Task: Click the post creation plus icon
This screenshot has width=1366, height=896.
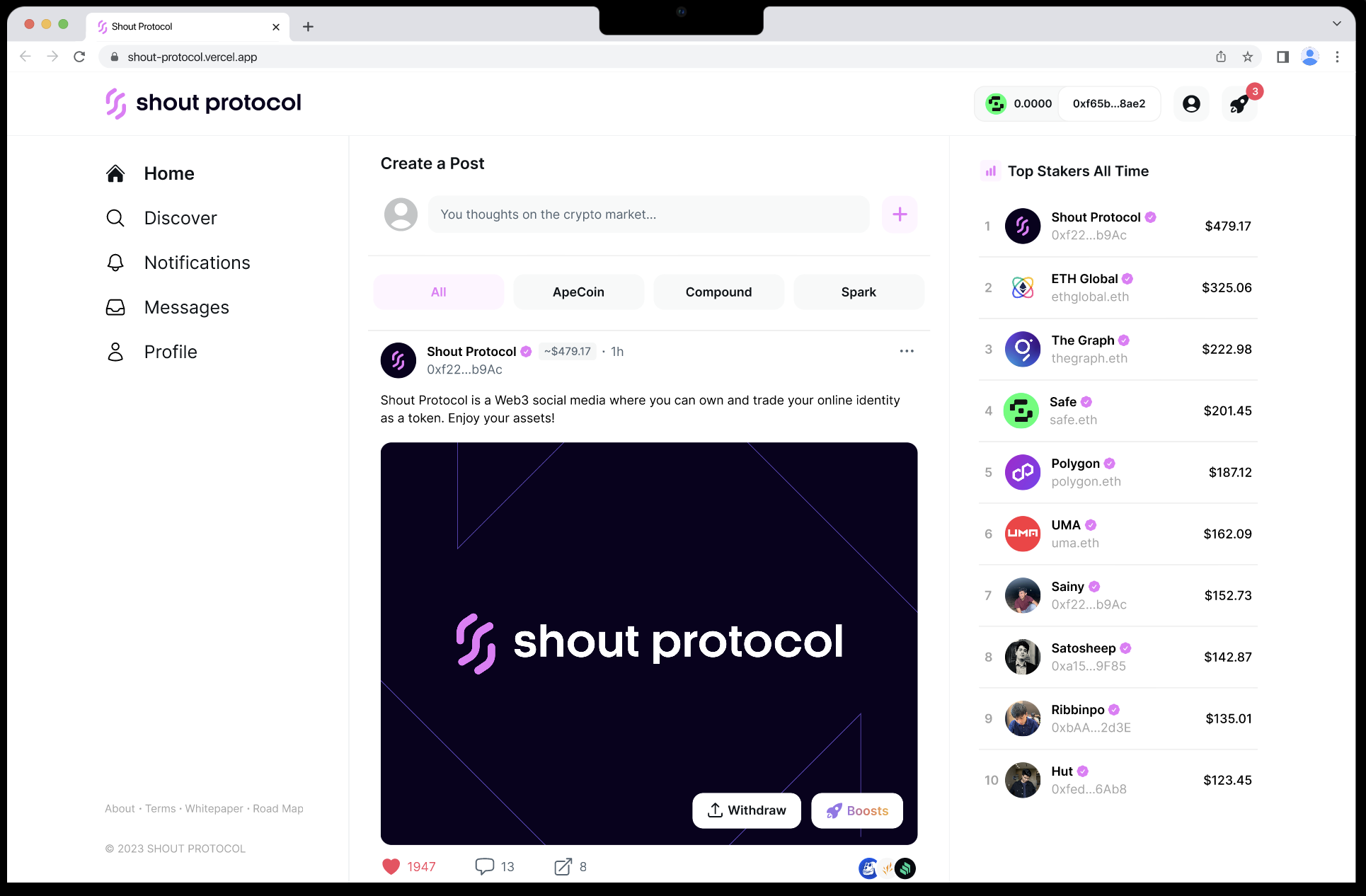Action: point(899,214)
